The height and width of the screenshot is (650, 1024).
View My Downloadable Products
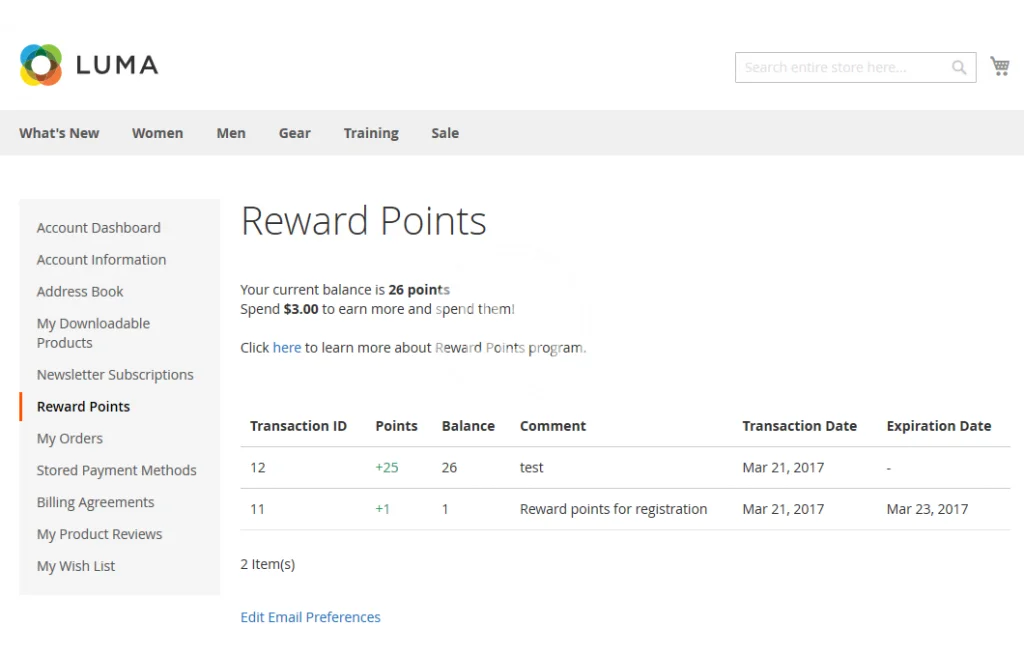(93, 333)
